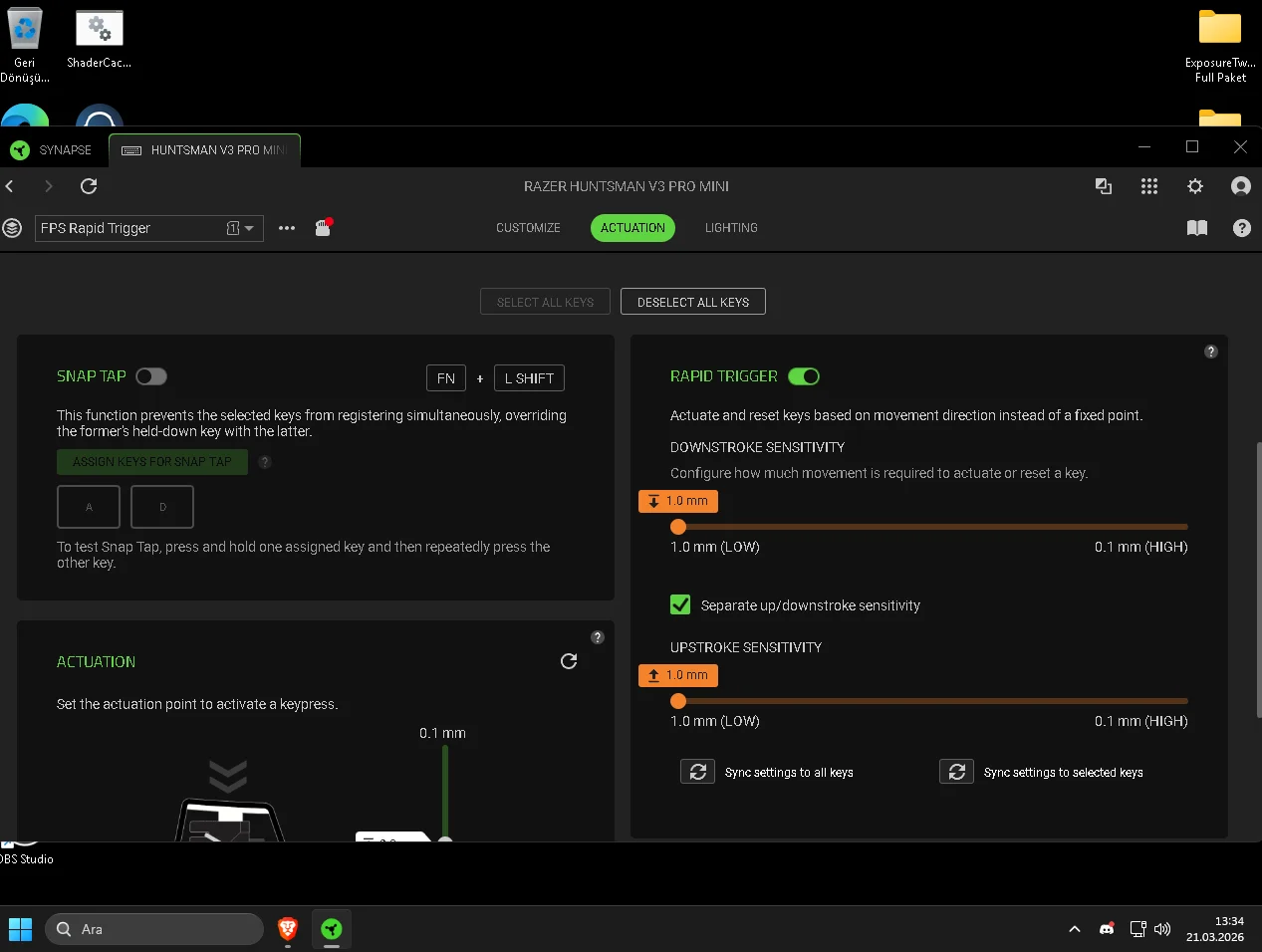Open profile options three-dot menu
Screen dimensions: 1262x952
[287, 228]
